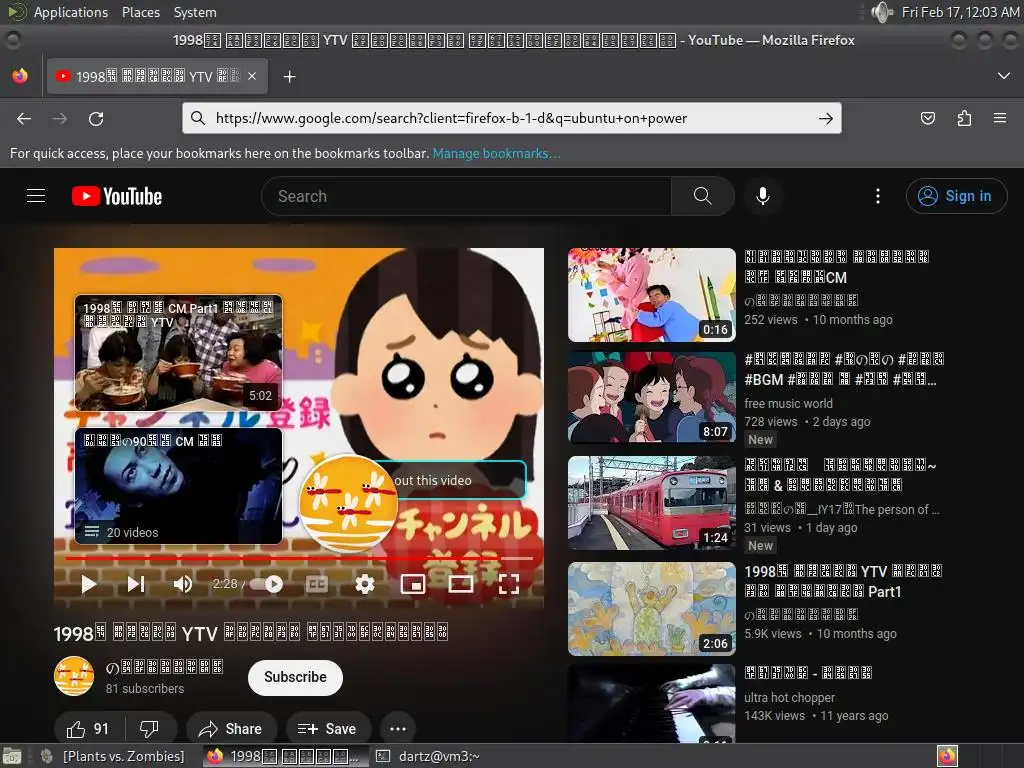Enable miniplayer mode

click(x=413, y=584)
